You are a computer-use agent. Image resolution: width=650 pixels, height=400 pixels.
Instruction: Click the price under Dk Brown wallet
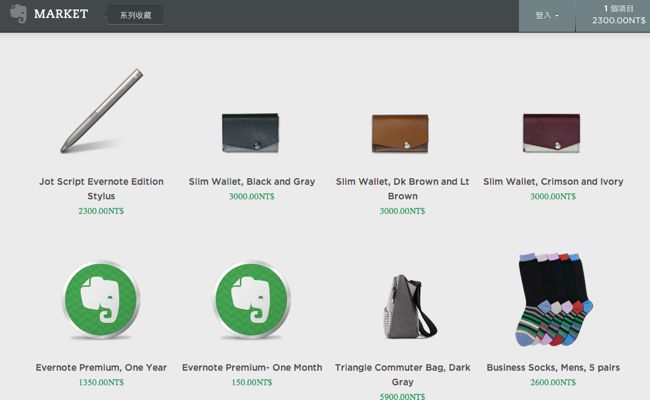[403, 211]
